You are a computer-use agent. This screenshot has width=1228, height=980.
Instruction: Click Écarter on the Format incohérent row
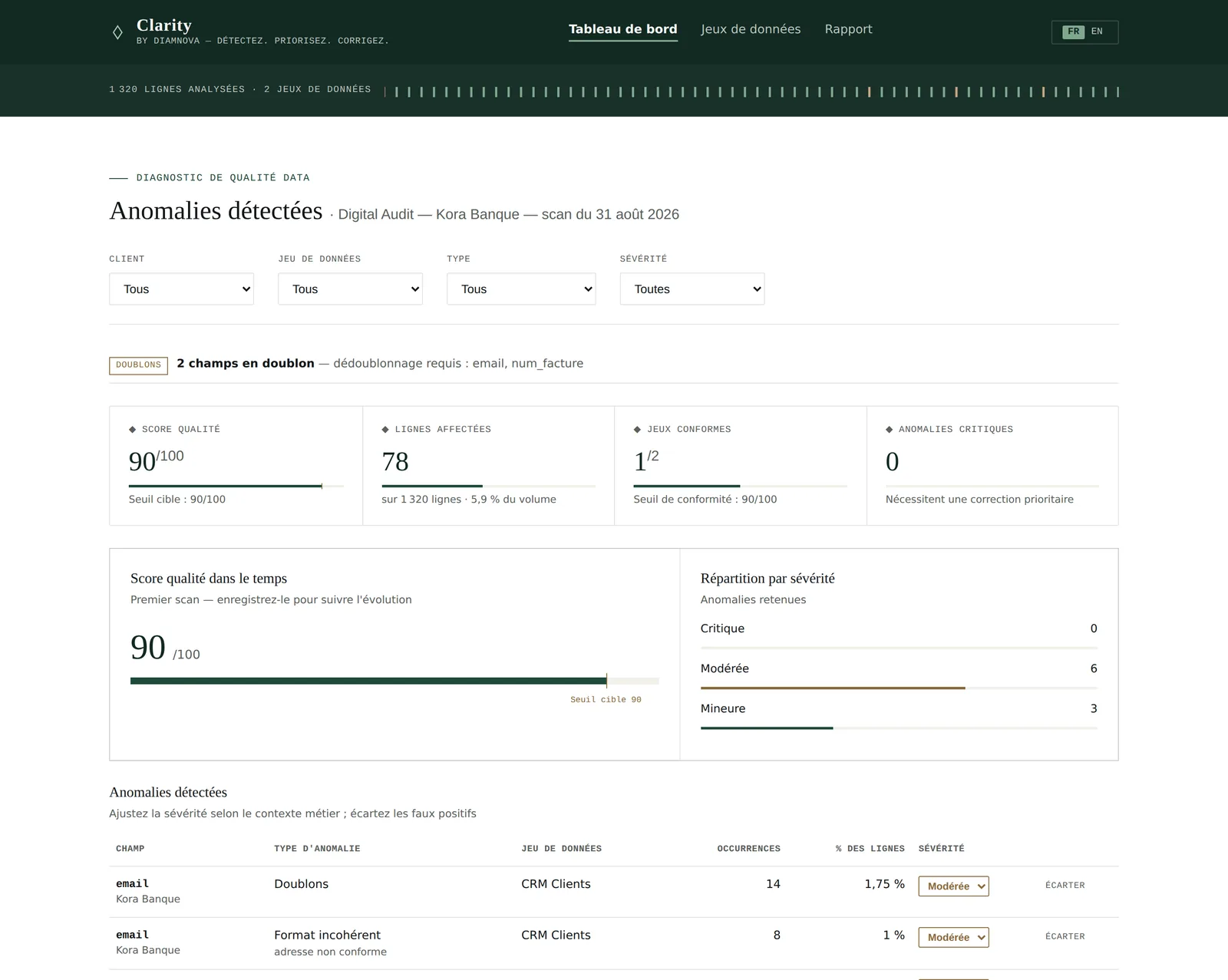tap(1065, 937)
